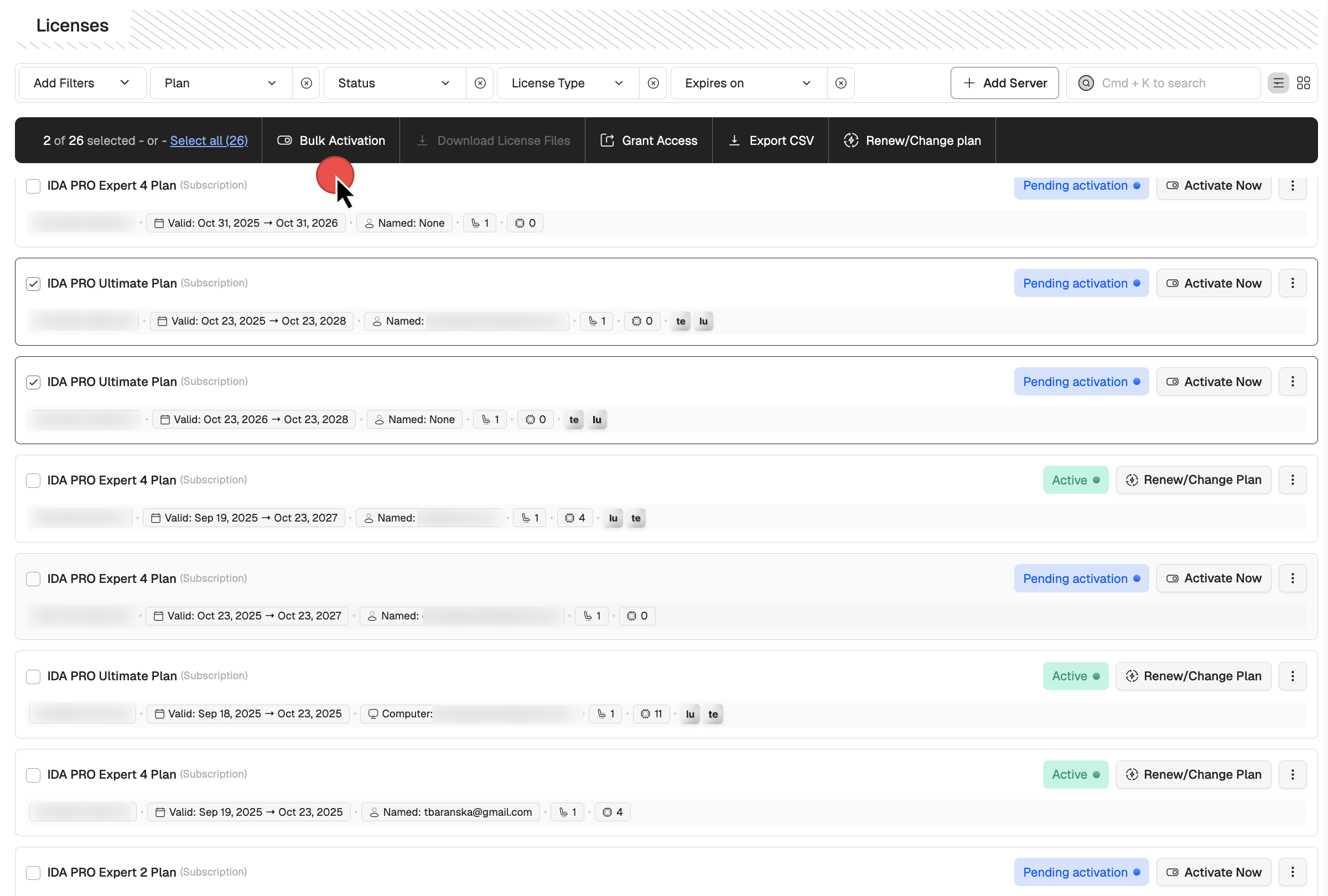The image size is (1328, 896).
Task: Click Export CSV in the bulk actions bar
Action: coord(770,140)
